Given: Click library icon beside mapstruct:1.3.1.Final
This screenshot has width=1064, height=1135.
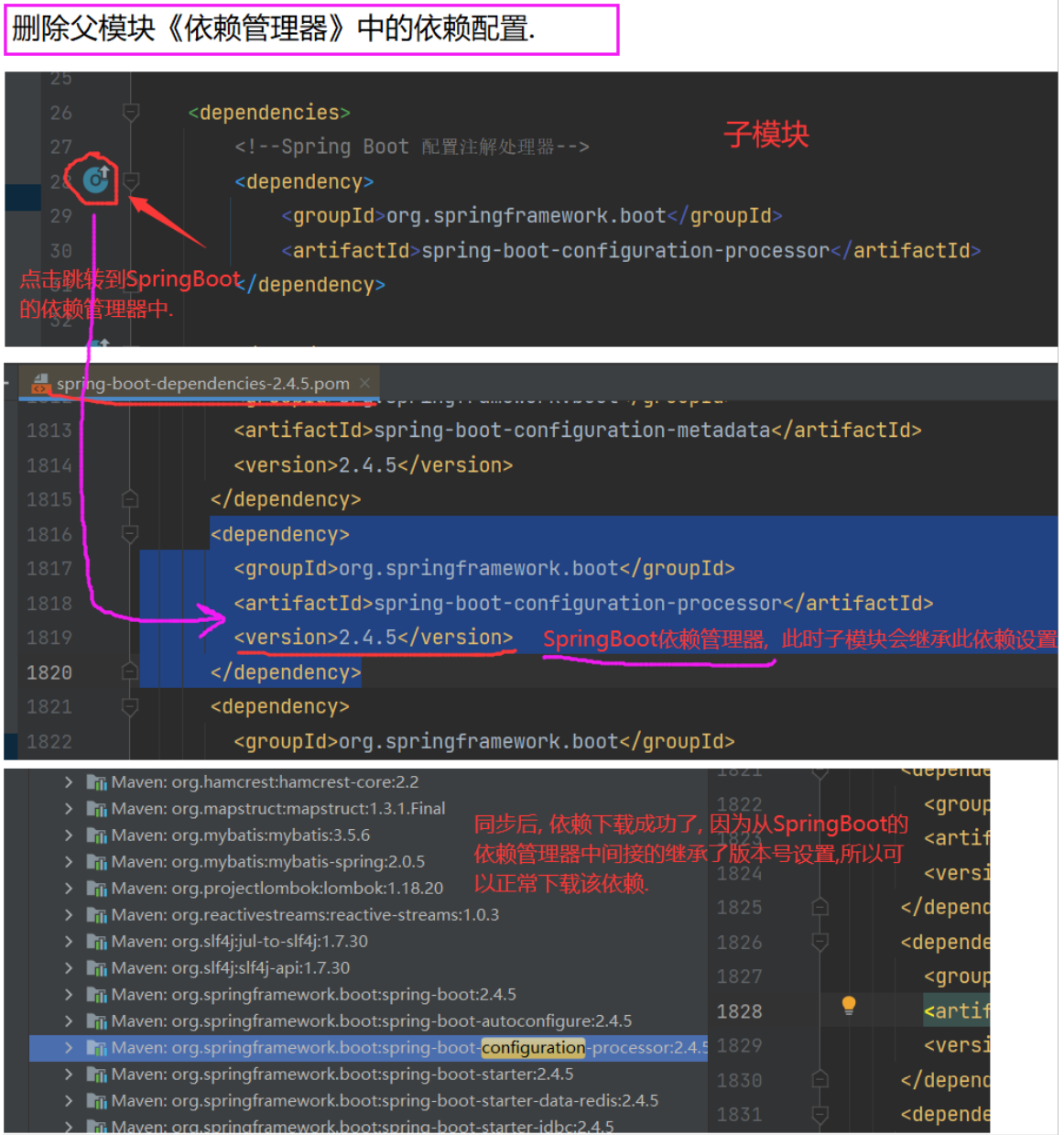Looking at the screenshot, I should tap(96, 809).
